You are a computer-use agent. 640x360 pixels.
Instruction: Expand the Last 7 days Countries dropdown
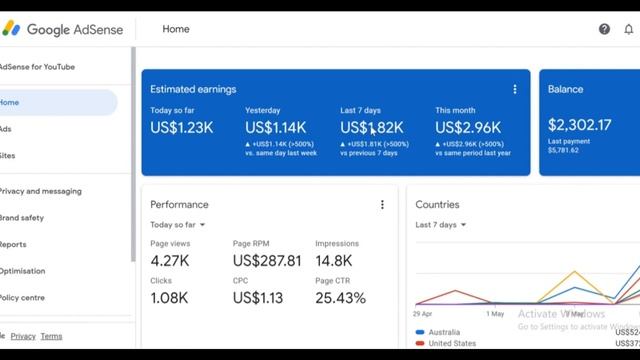[x=440, y=225]
